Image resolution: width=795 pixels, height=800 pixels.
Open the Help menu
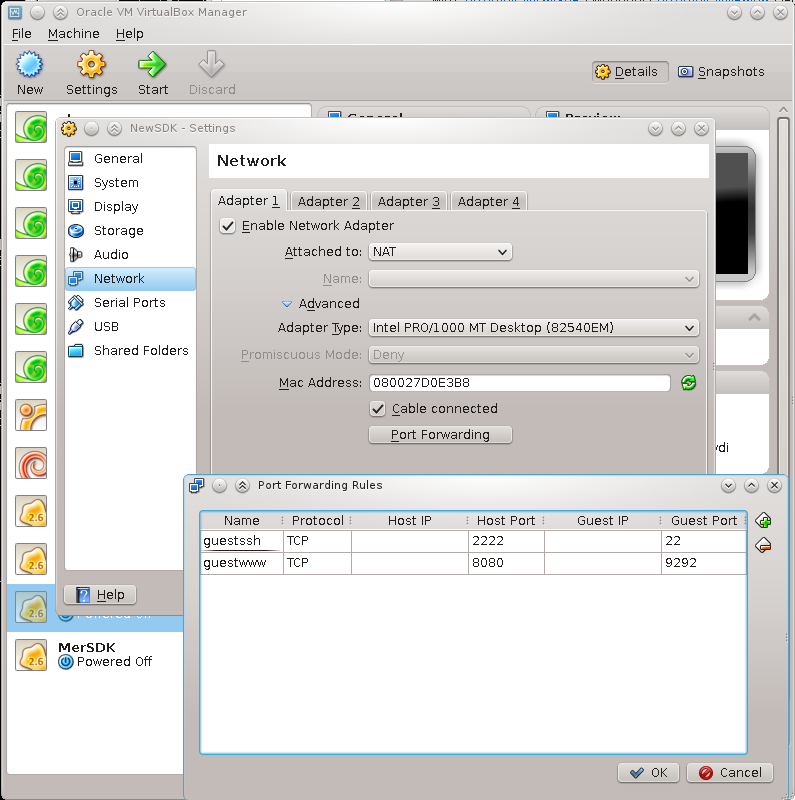point(130,34)
